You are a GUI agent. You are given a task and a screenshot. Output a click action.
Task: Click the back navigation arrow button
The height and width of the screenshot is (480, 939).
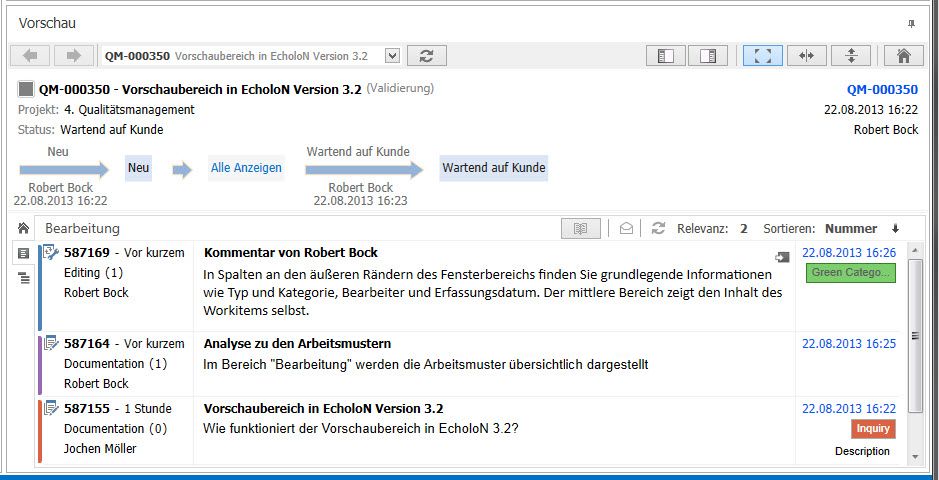[30, 56]
